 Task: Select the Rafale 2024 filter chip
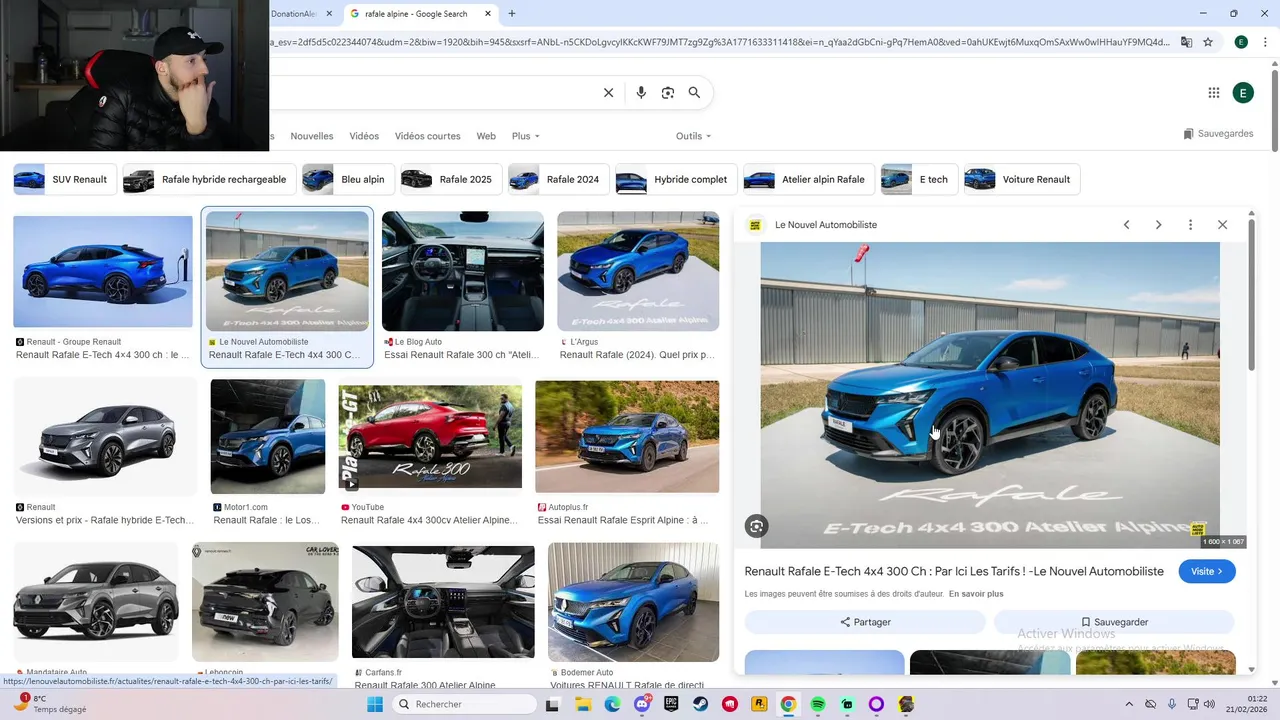tap(558, 180)
